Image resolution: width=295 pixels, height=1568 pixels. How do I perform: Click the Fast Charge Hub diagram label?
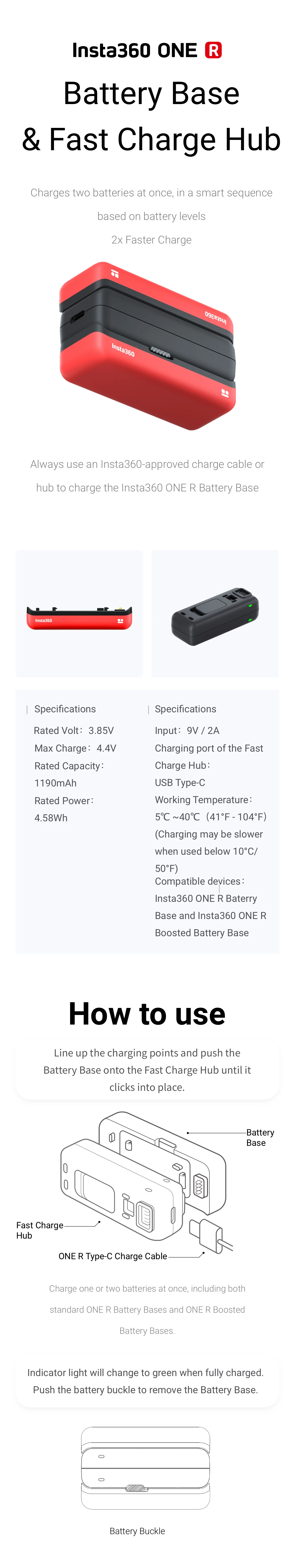tap(40, 1230)
